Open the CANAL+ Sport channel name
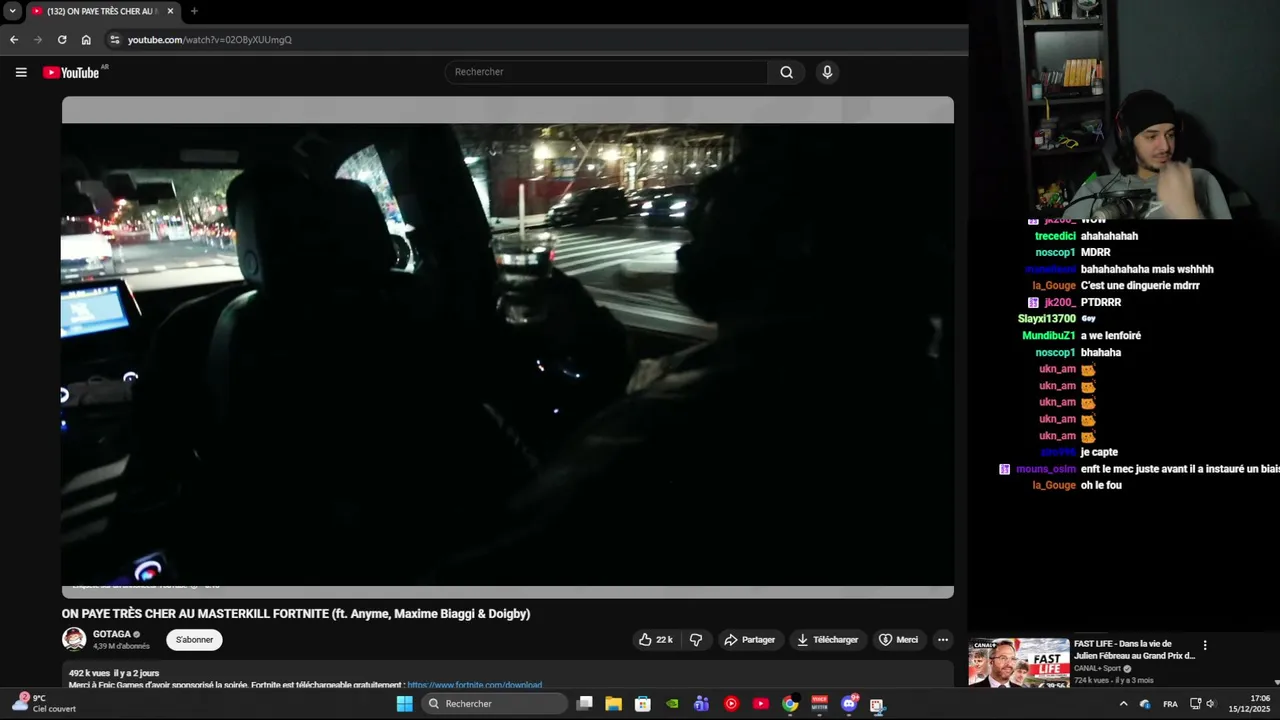 pos(1097,668)
